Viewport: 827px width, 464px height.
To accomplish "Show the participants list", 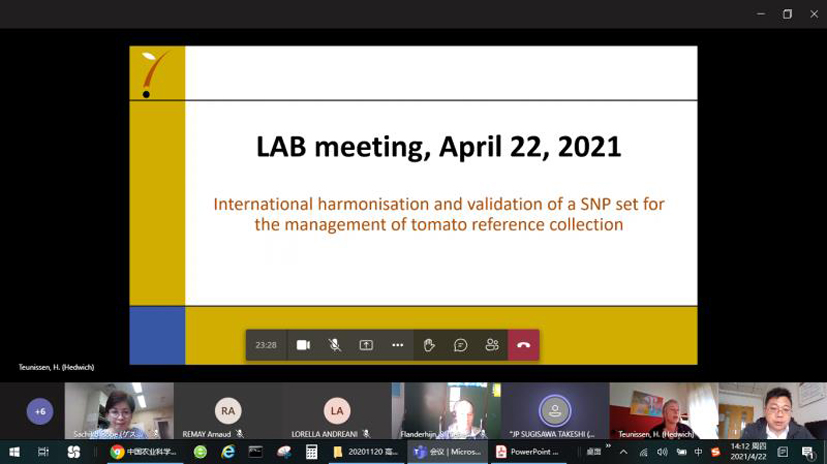I will (x=492, y=345).
